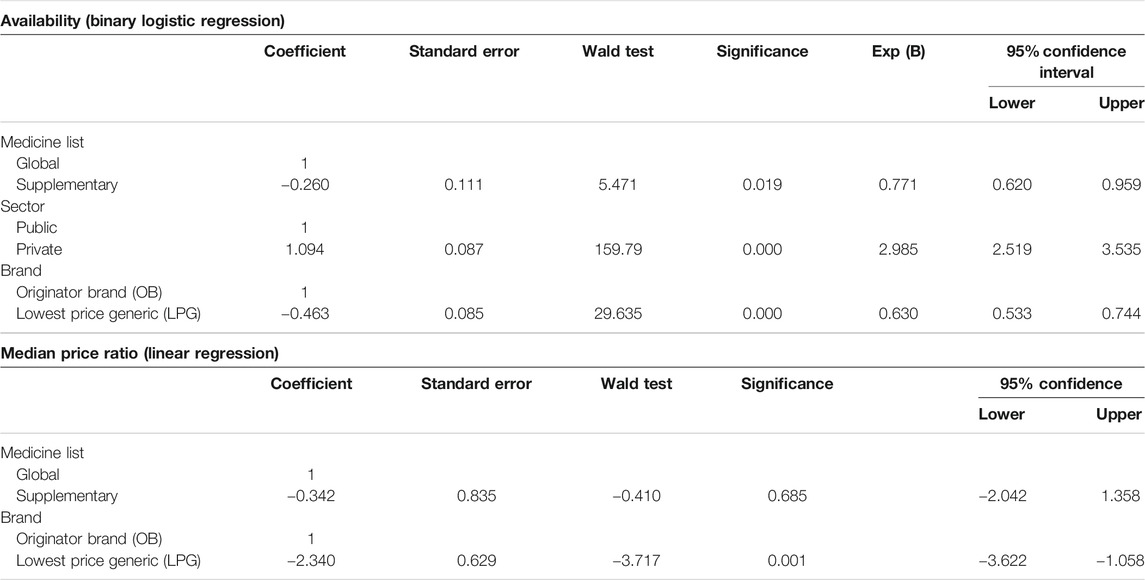
Task: Select the Exp (B) value 2.985
Action: 897,249
